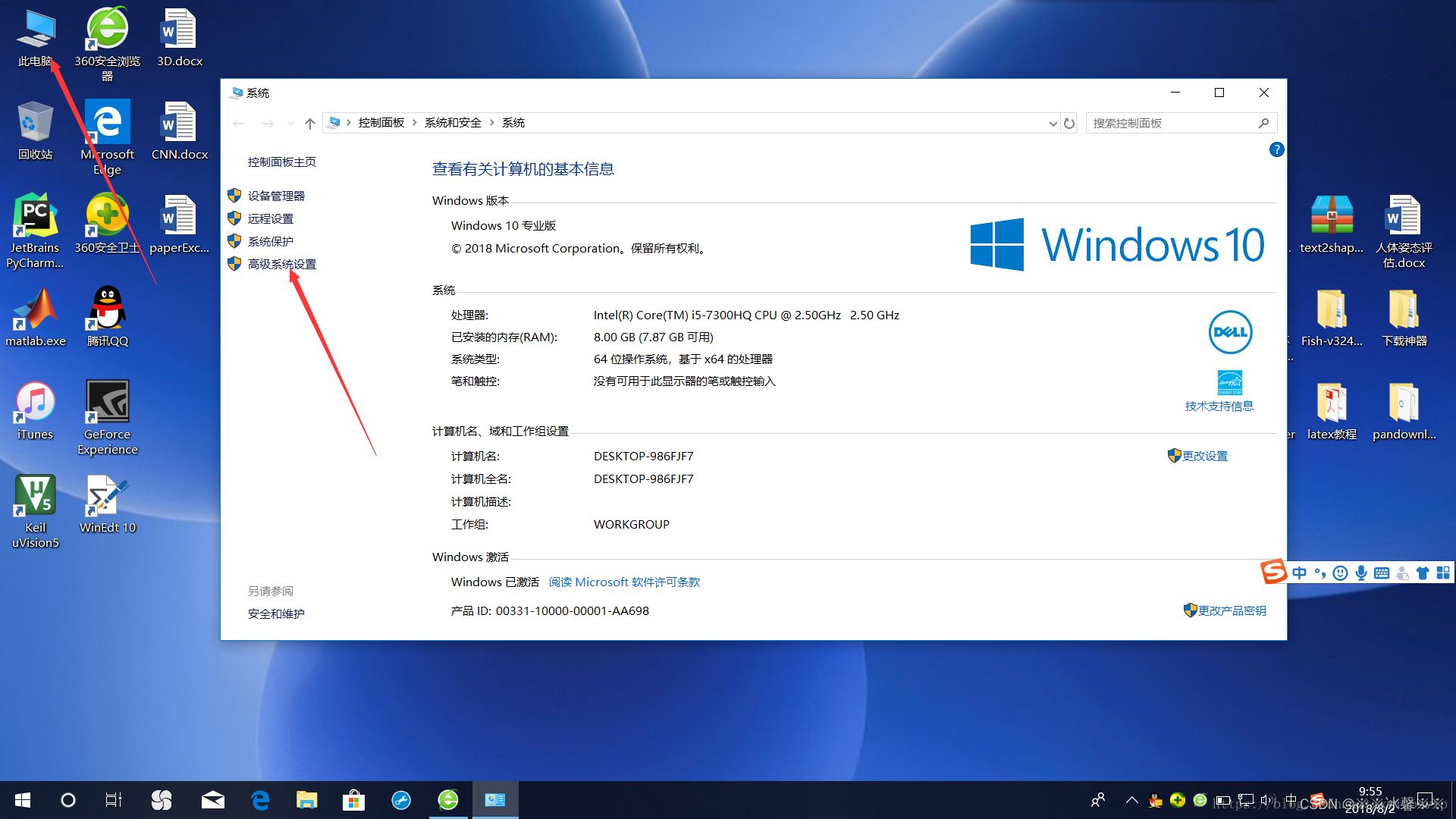The height and width of the screenshot is (819, 1456).
Task: Open the Microsoft Store taskbar icon
Action: tap(353, 800)
